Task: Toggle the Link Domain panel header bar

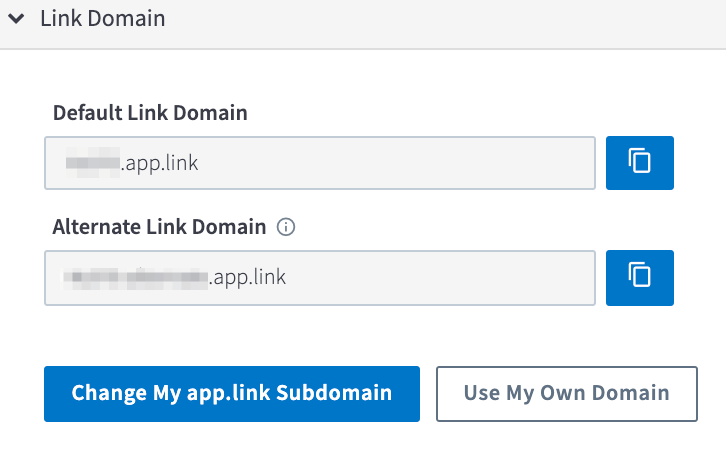Action: tap(363, 21)
